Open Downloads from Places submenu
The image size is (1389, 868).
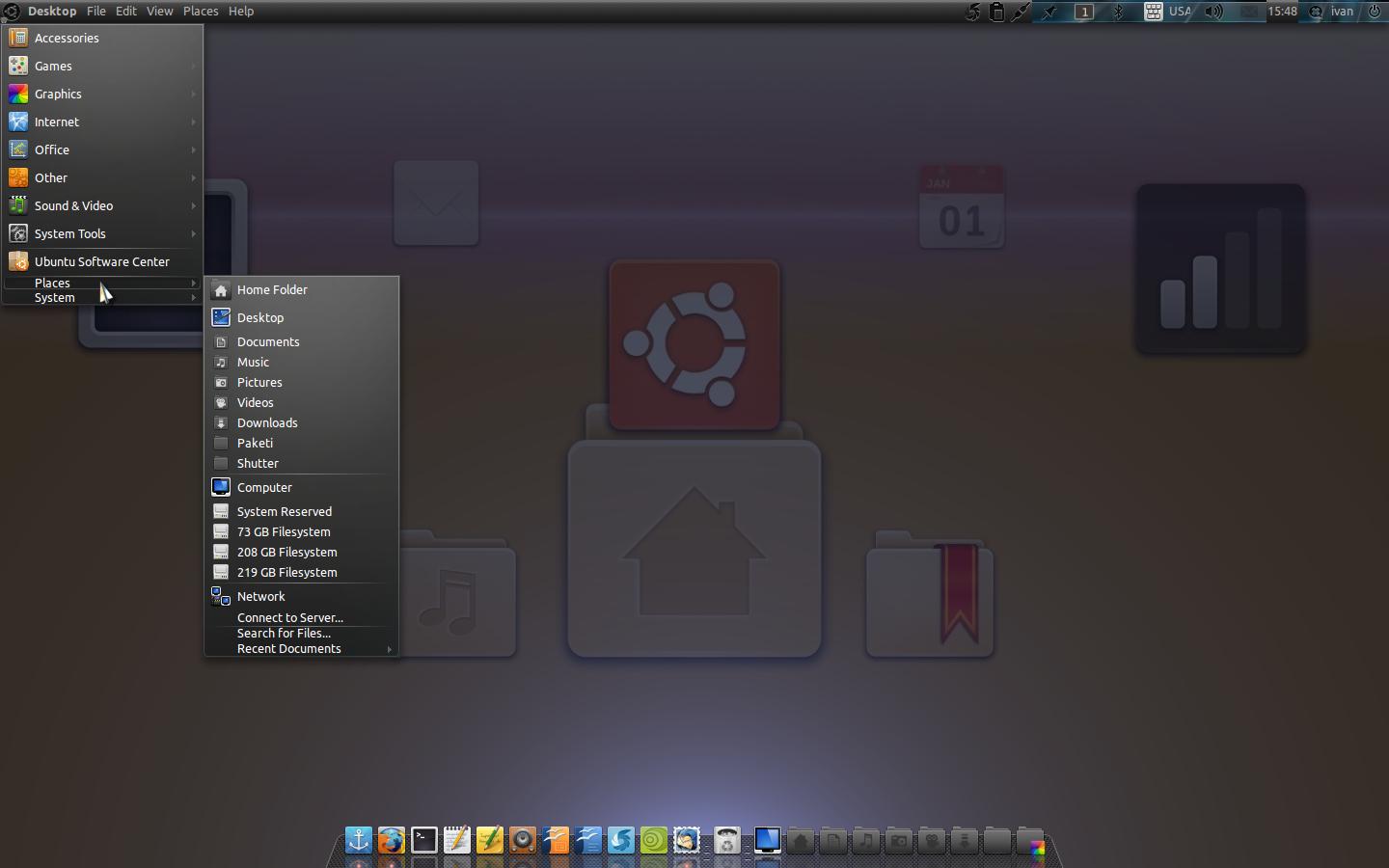(x=301, y=422)
